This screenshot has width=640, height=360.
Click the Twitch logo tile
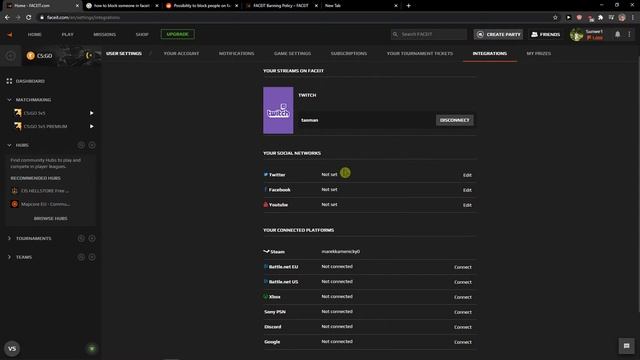pos(278,110)
